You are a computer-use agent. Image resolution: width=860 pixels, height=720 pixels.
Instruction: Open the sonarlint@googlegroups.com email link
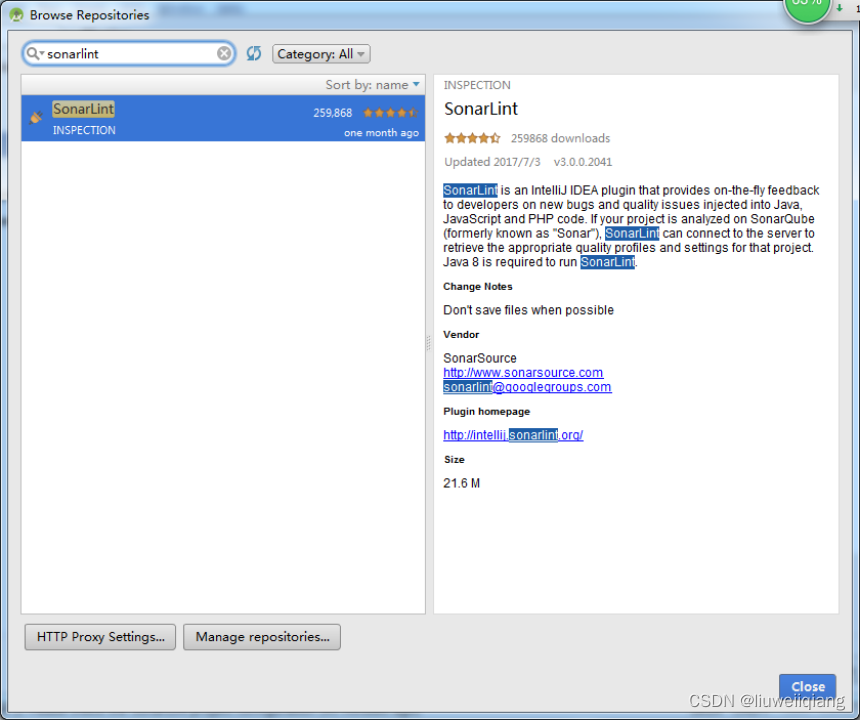tap(527, 387)
